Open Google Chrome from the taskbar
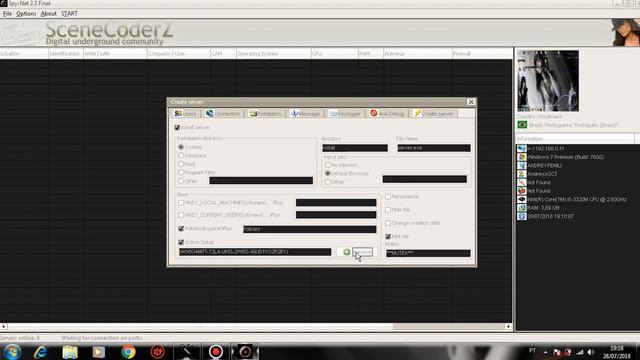Screen dimensions: 640x360 click(128, 352)
